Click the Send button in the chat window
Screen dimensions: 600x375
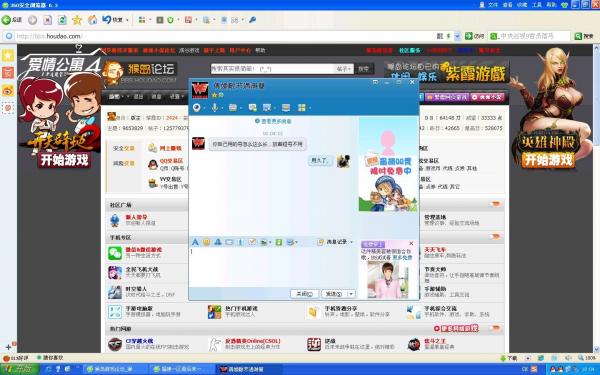[x=334, y=294]
